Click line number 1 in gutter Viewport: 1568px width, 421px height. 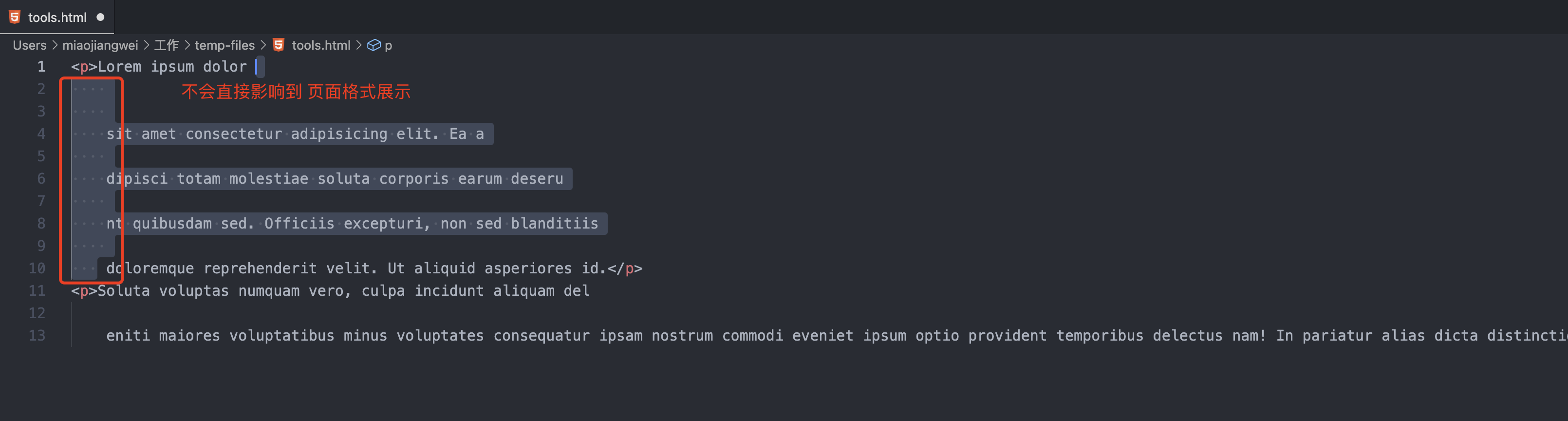click(41, 66)
